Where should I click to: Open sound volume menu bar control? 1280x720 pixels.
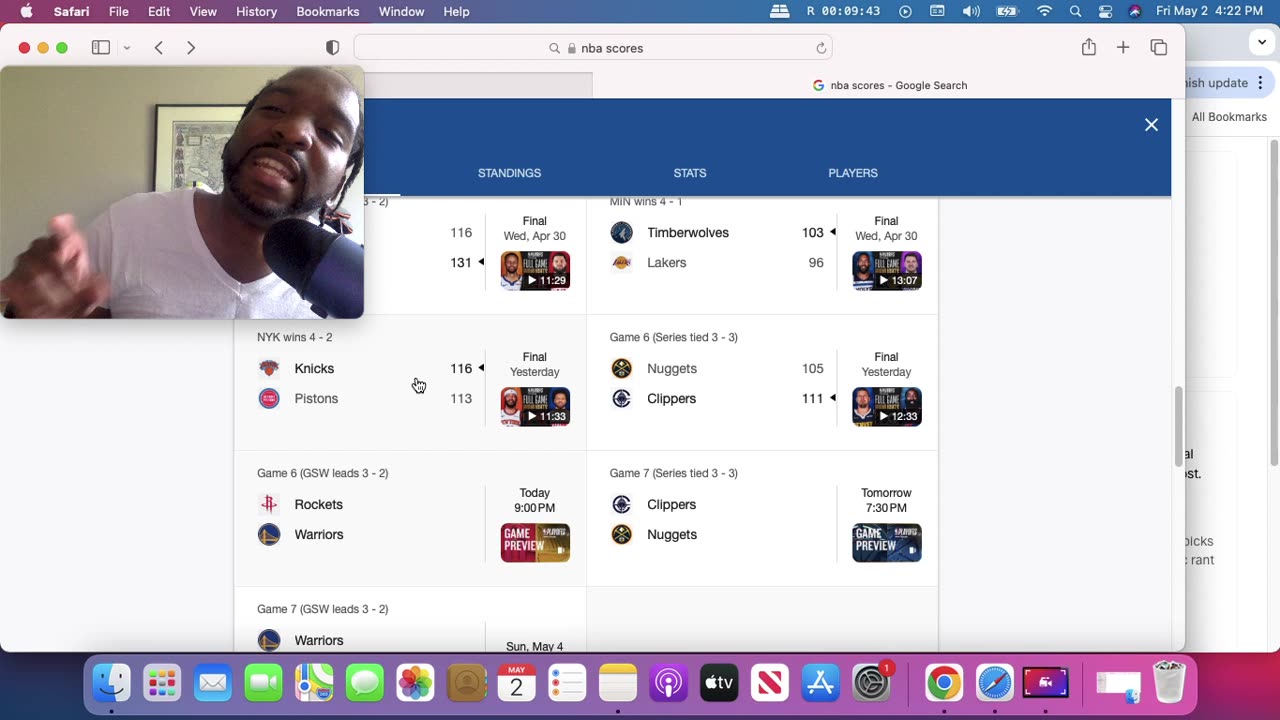(x=971, y=11)
